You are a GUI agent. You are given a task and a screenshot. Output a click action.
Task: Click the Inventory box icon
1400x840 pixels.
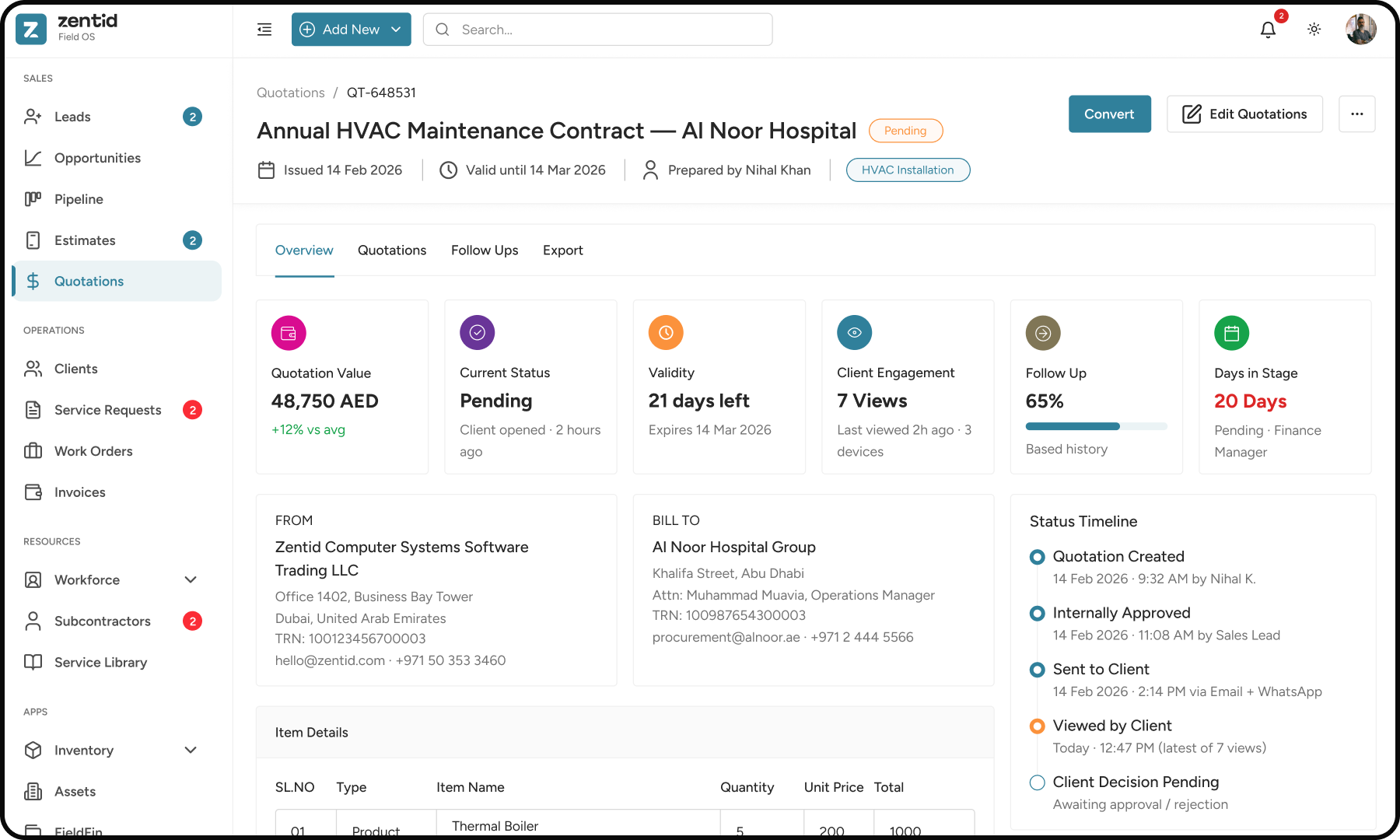(33, 750)
